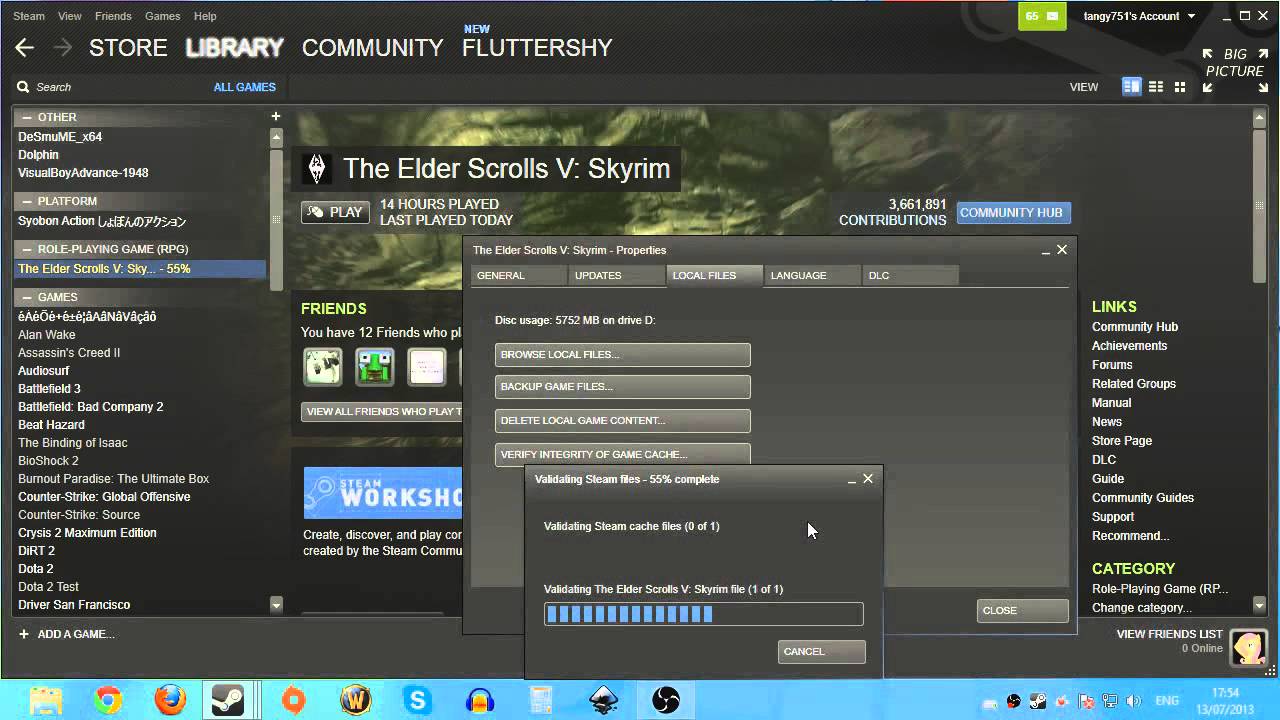Open the green frog friend avatar
Image resolution: width=1280 pixels, height=720 pixels.
375,367
